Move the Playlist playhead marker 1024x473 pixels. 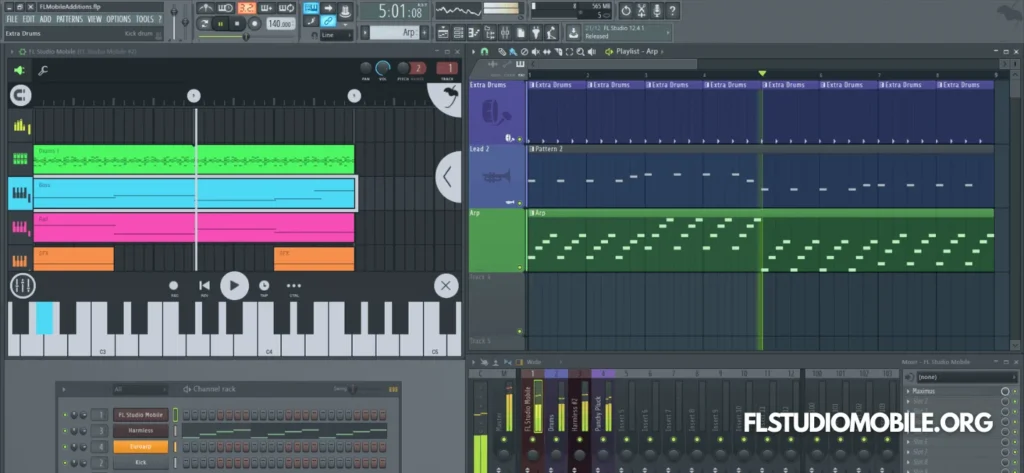tap(761, 74)
